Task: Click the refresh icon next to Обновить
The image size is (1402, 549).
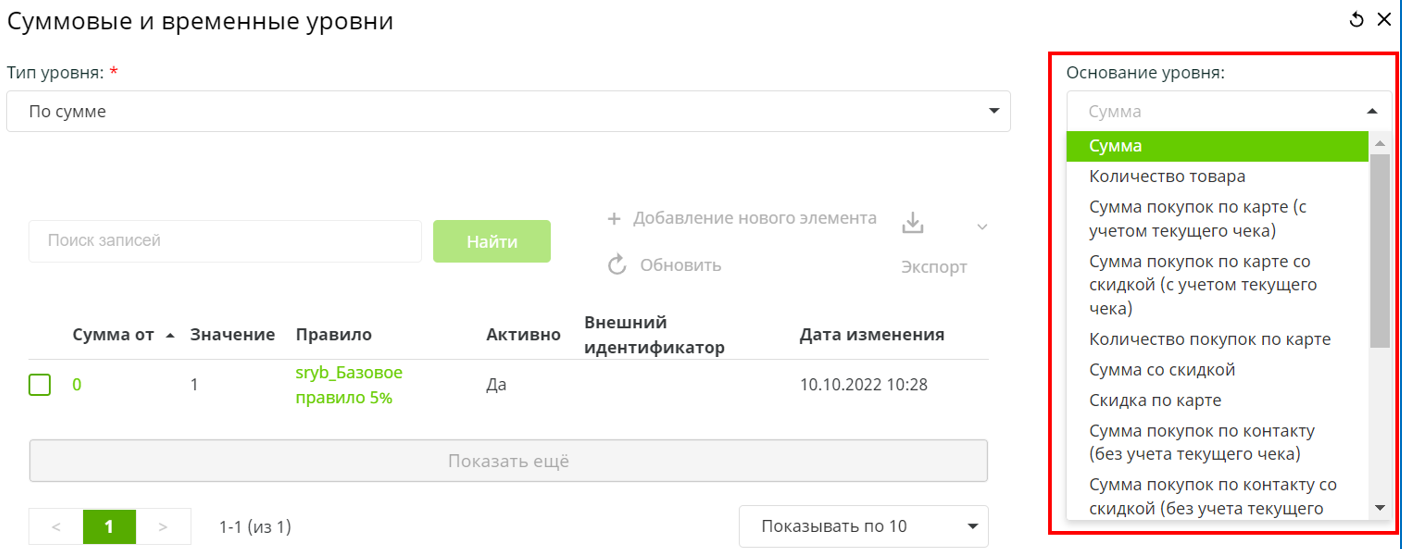Action: [617, 265]
